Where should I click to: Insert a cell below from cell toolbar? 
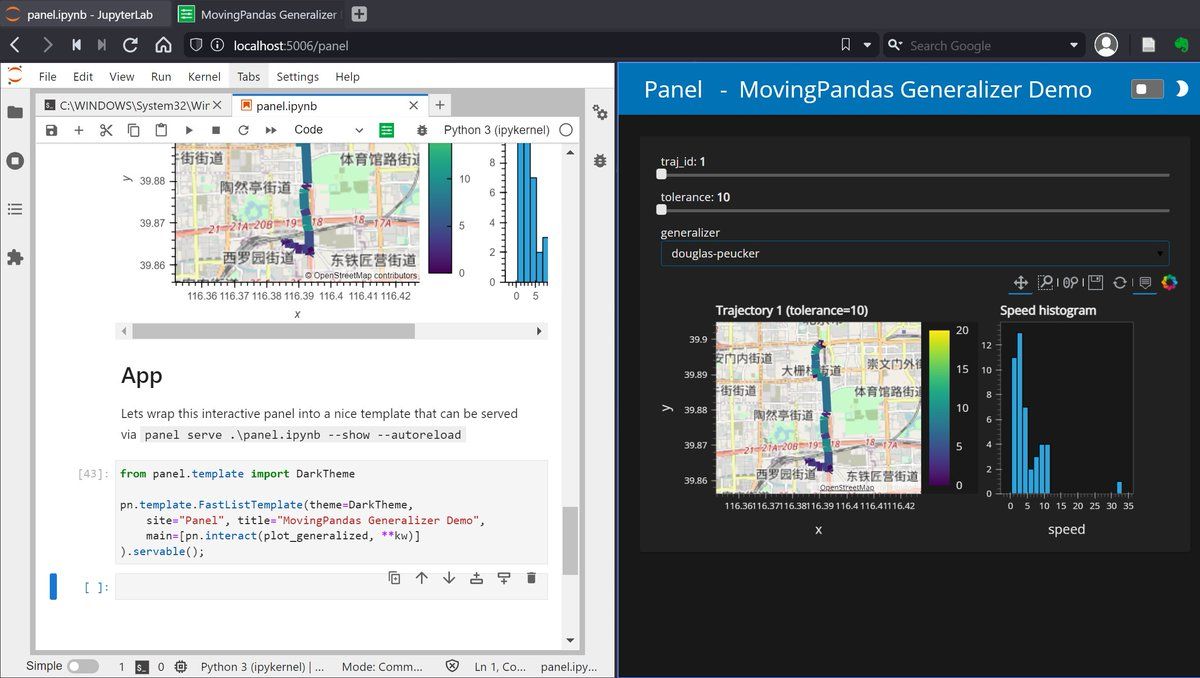click(503, 578)
